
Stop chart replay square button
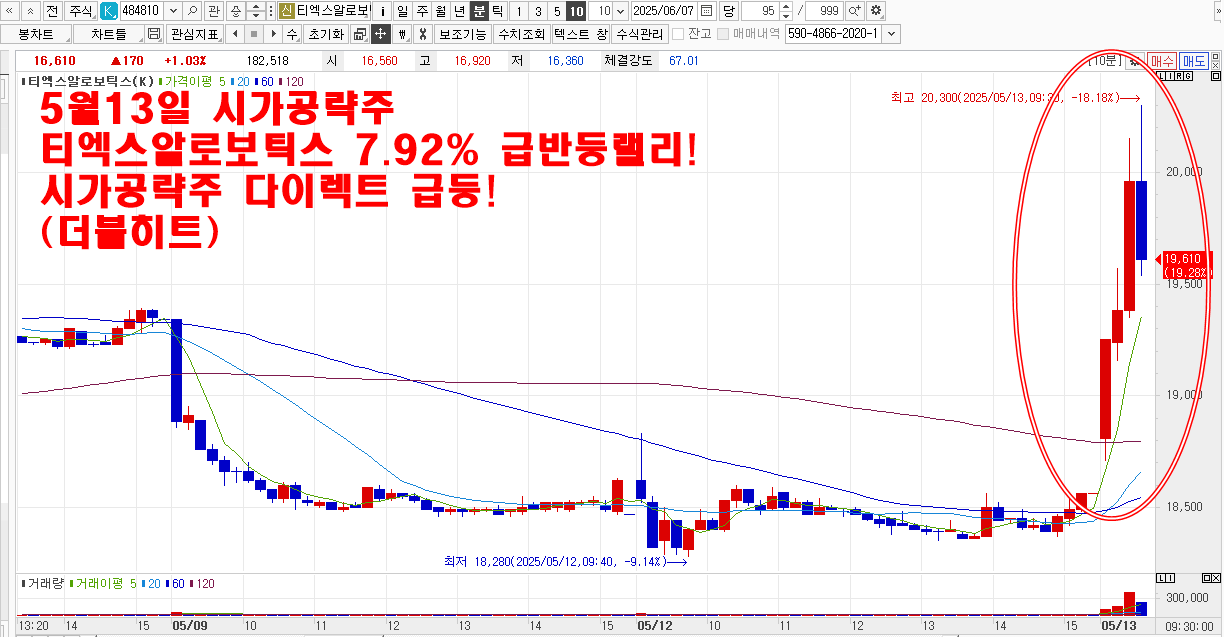[x=252, y=34]
